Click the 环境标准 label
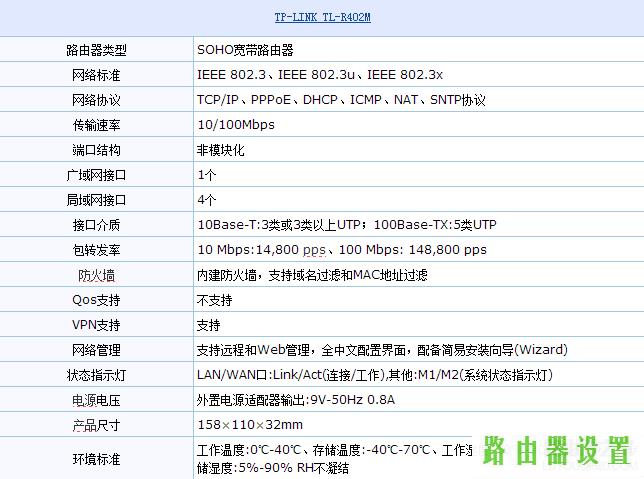This screenshot has height=479, width=644. [96, 459]
